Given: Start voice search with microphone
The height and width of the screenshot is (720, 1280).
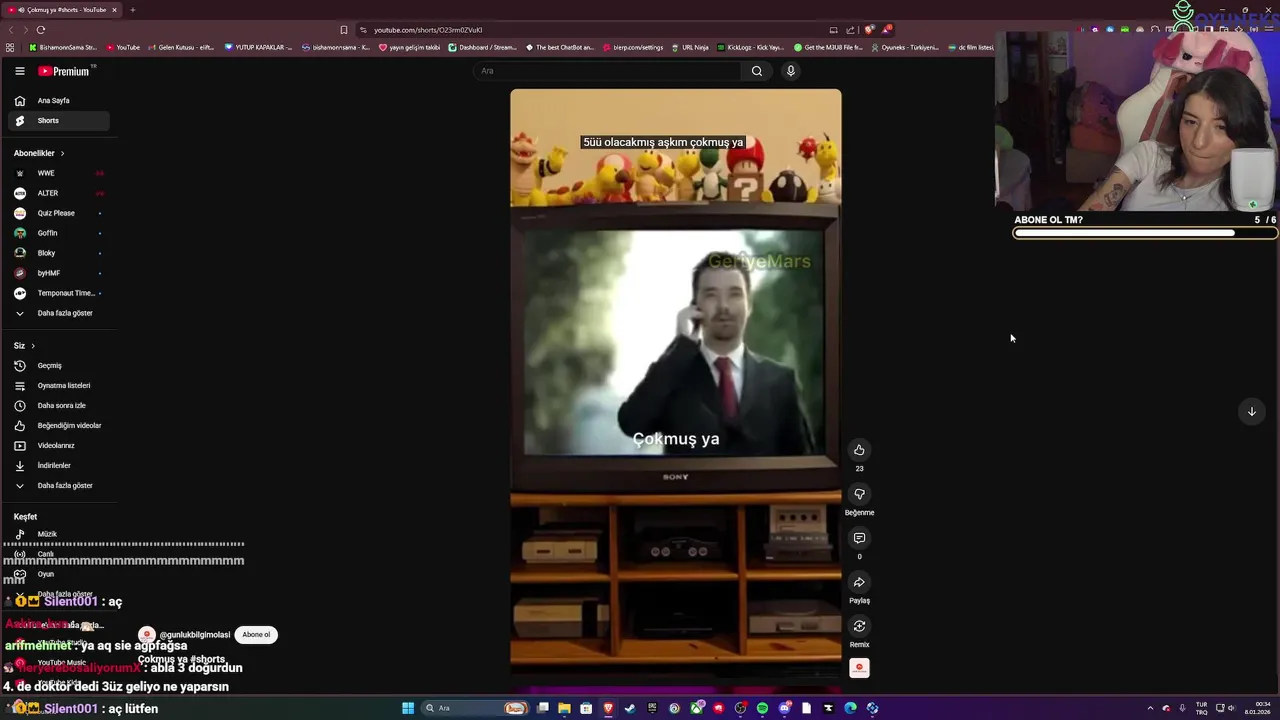Looking at the screenshot, I should (x=791, y=71).
